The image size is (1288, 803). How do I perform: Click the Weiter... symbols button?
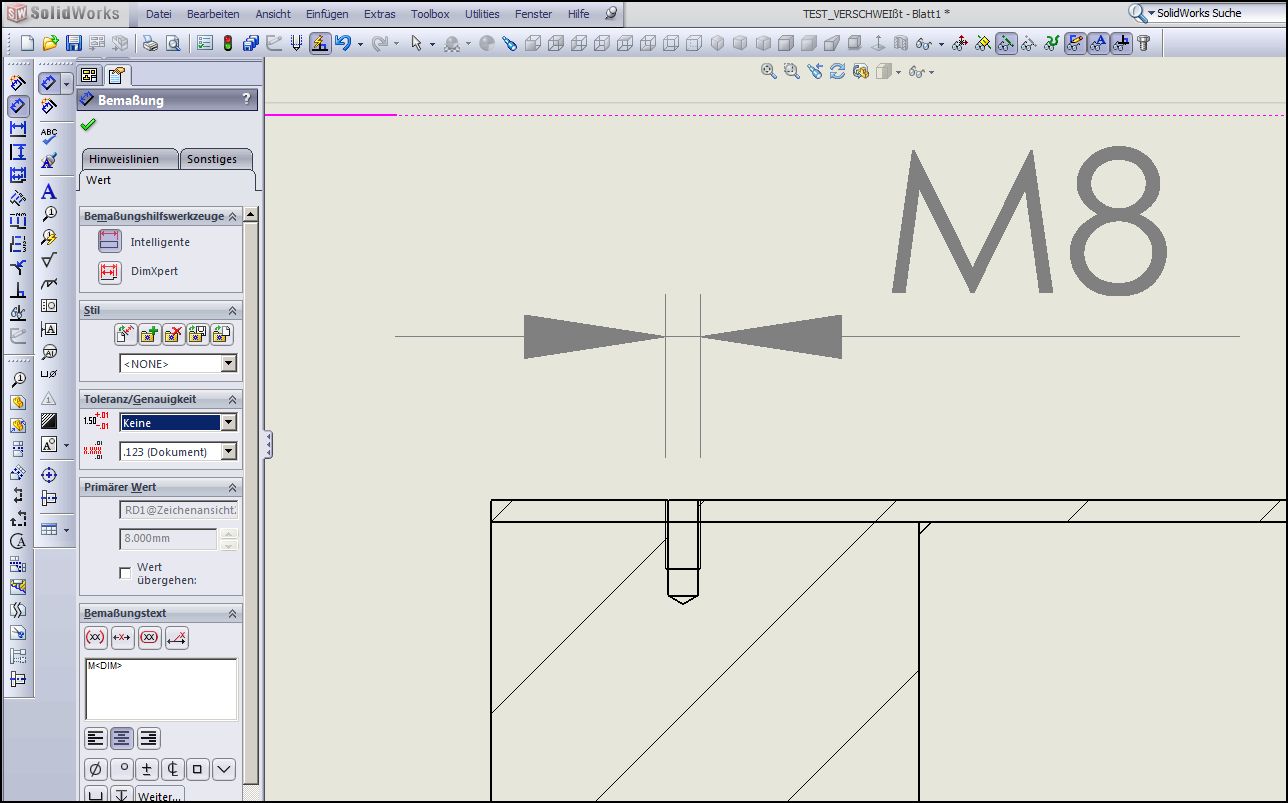pyautogui.click(x=160, y=796)
